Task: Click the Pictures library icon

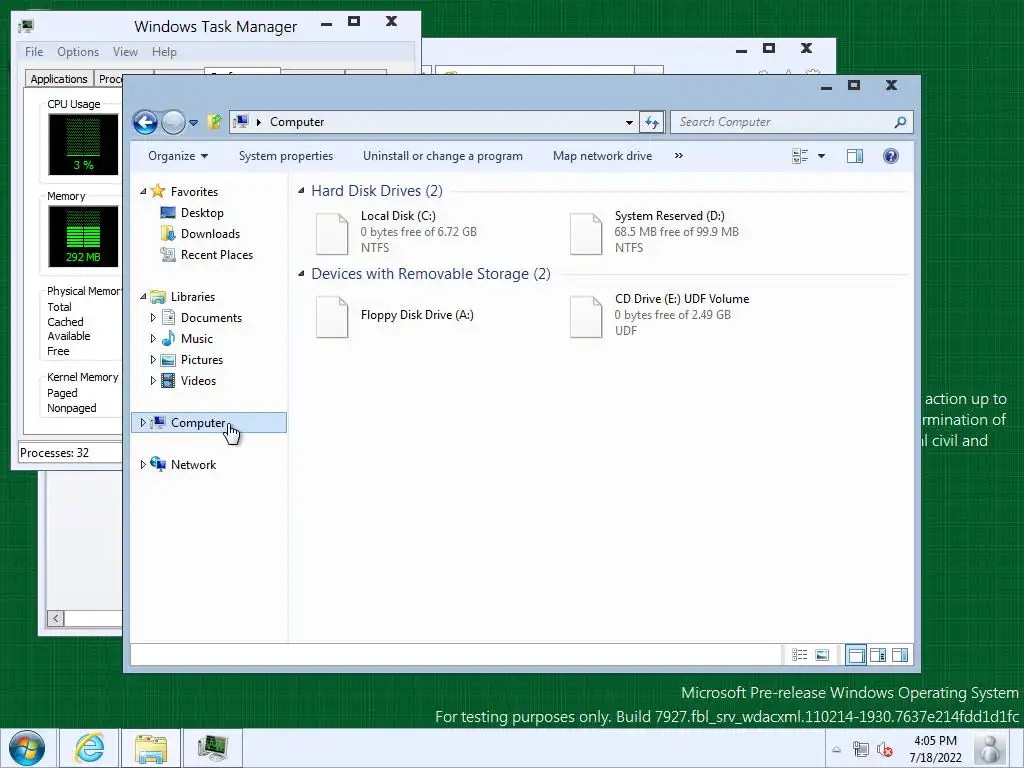Action: click(168, 360)
